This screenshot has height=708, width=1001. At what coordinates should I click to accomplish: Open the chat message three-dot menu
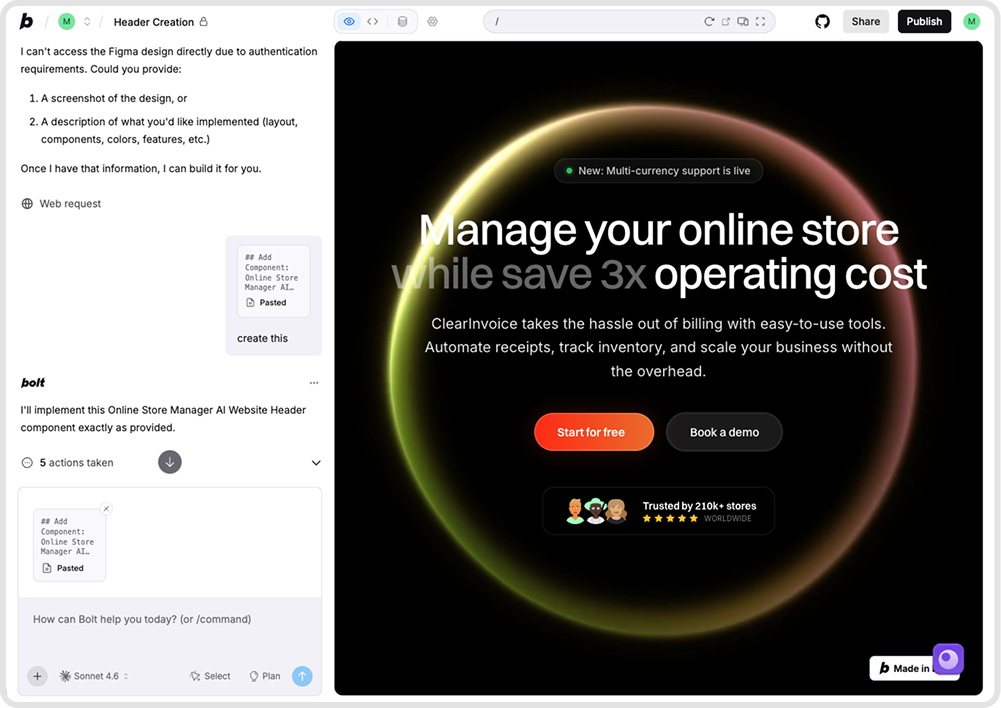coord(314,383)
